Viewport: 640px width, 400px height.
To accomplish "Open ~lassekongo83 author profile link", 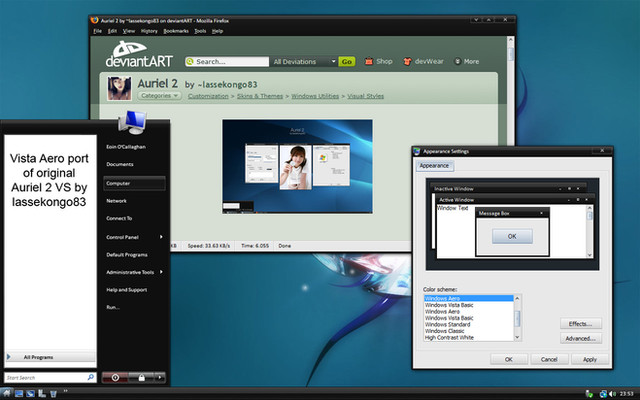I will pyautogui.click(x=227, y=84).
